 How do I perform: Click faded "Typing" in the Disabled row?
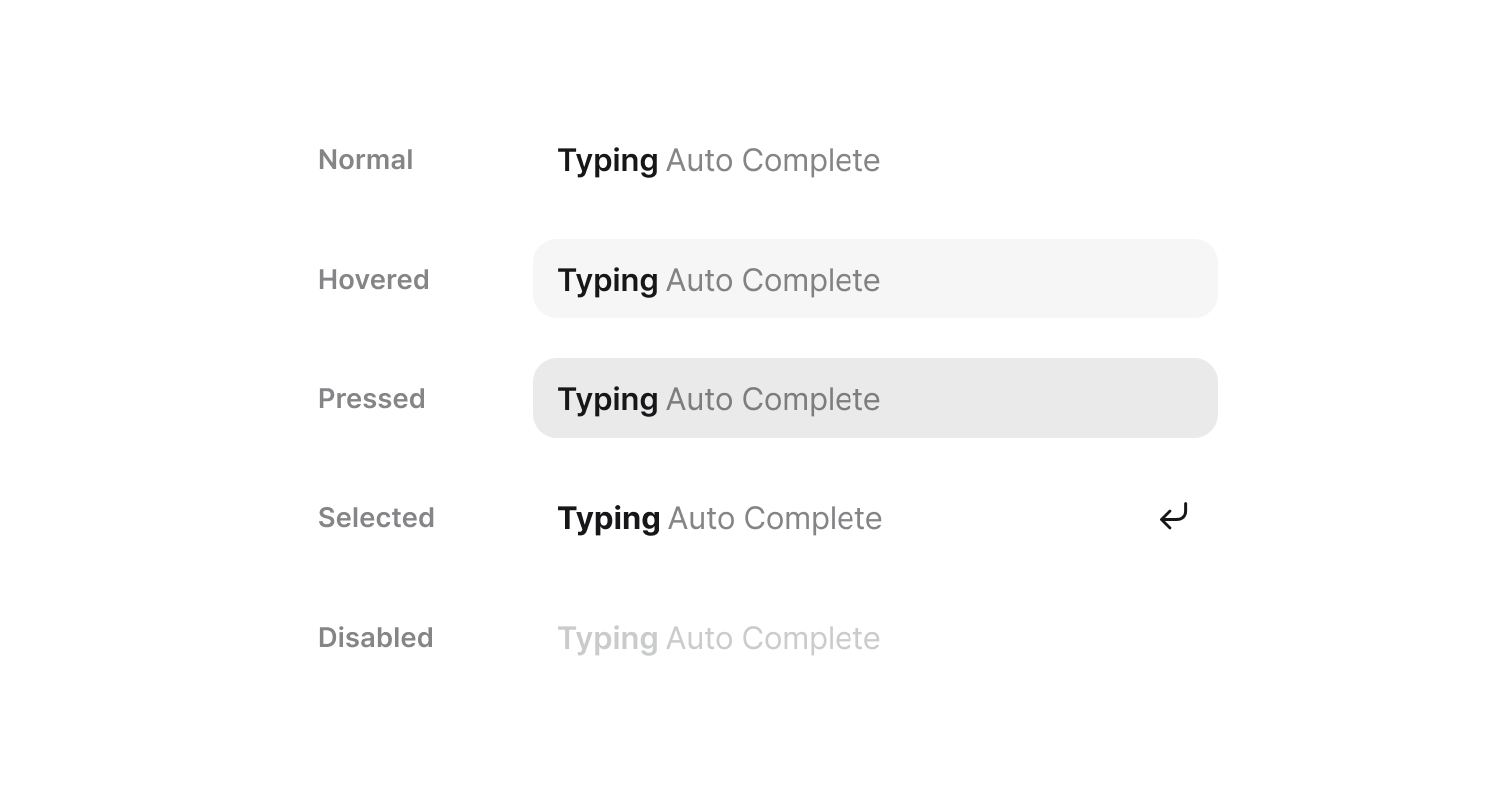click(x=607, y=639)
